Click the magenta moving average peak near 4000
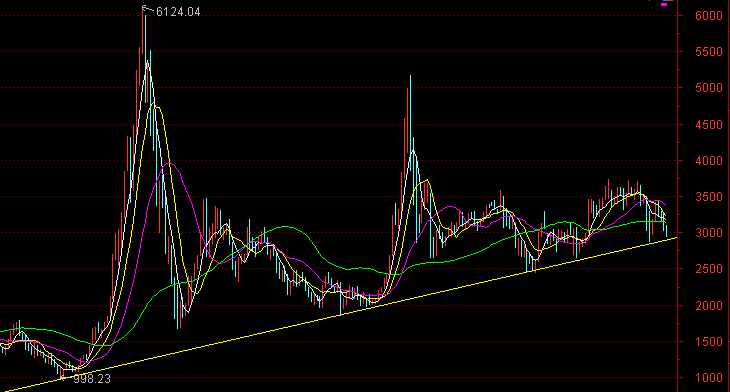Image resolution: width=730 pixels, height=392 pixels. [x=170, y=163]
